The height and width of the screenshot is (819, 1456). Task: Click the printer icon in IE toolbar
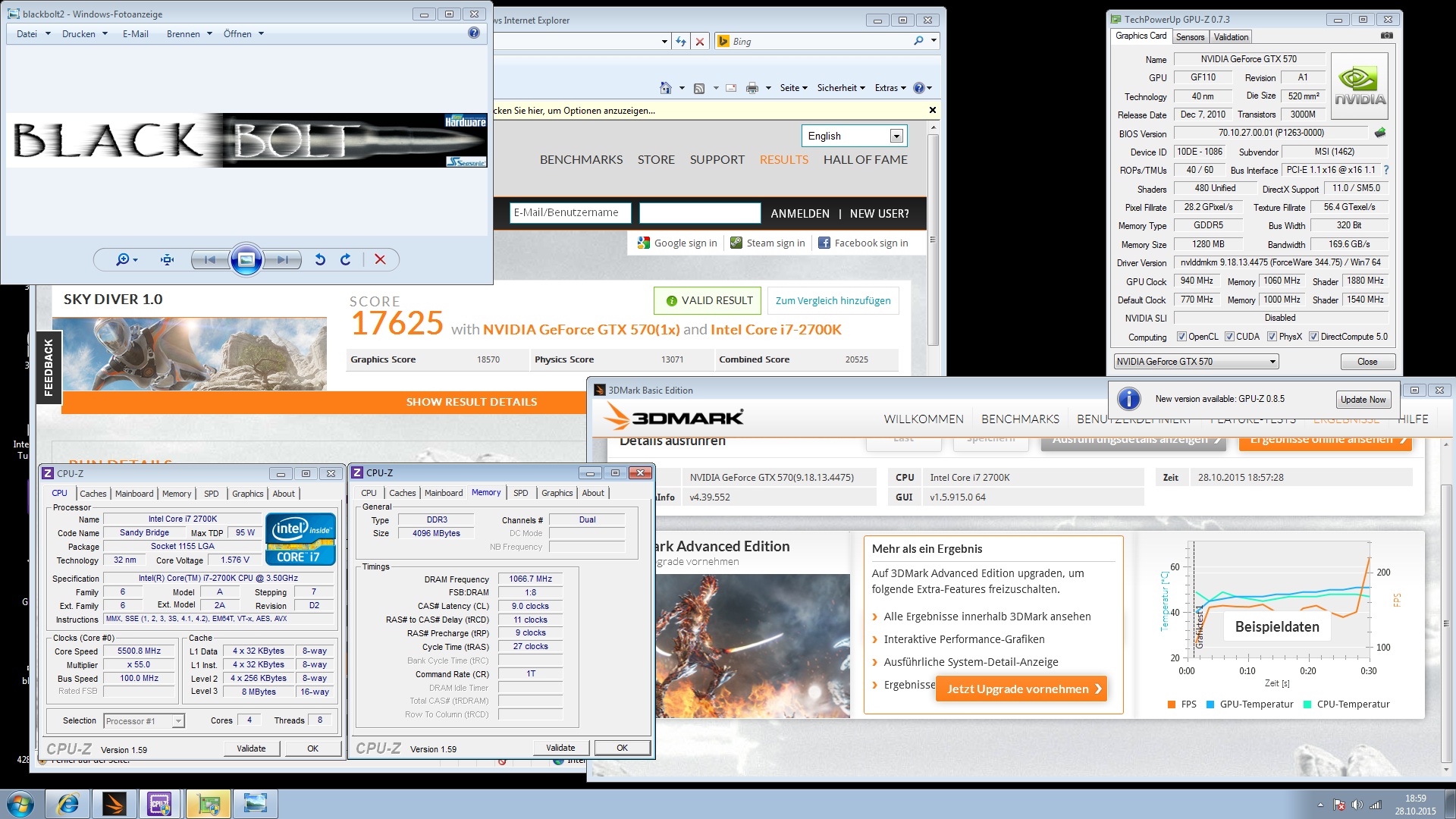point(752,88)
